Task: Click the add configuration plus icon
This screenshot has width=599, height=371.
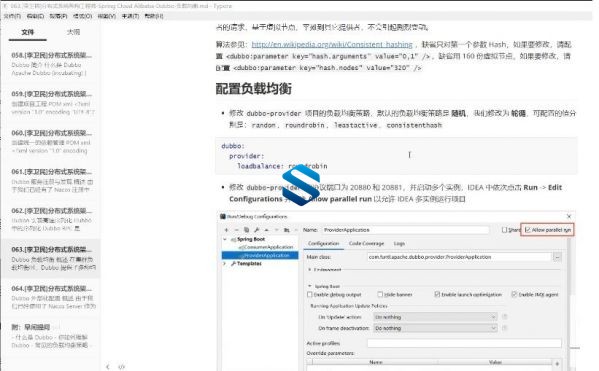Action: (x=226, y=230)
